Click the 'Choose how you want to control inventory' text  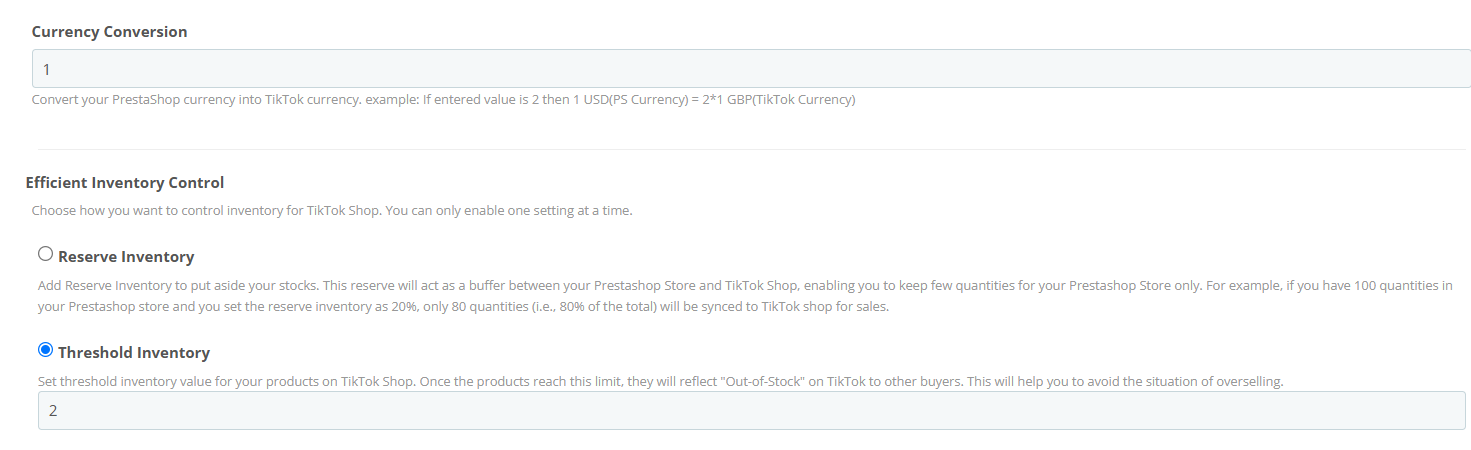[x=332, y=211]
